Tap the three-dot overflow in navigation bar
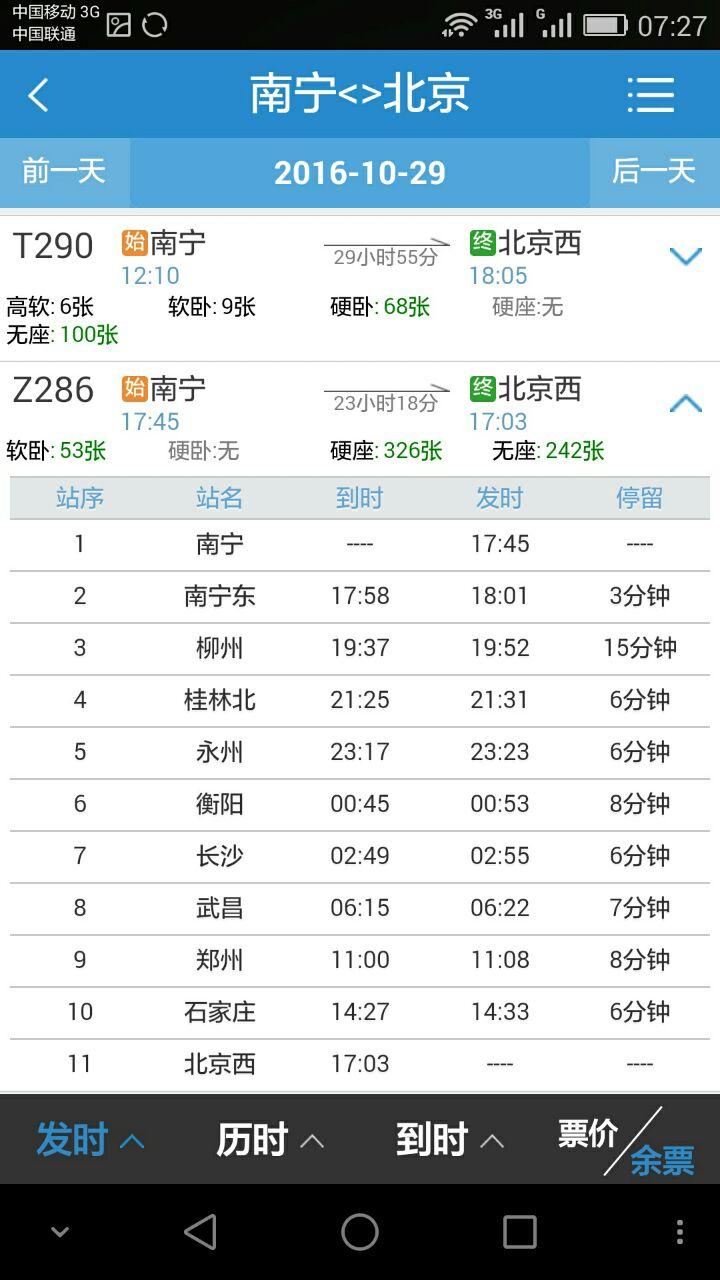This screenshot has width=720, height=1280. [x=680, y=1232]
